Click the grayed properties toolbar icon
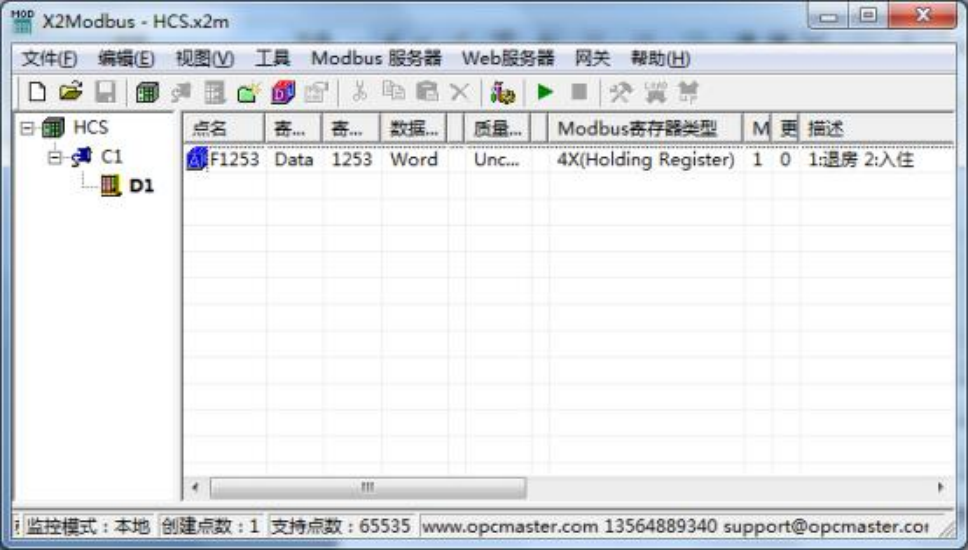This screenshot has width=968, height=550. 317,93
